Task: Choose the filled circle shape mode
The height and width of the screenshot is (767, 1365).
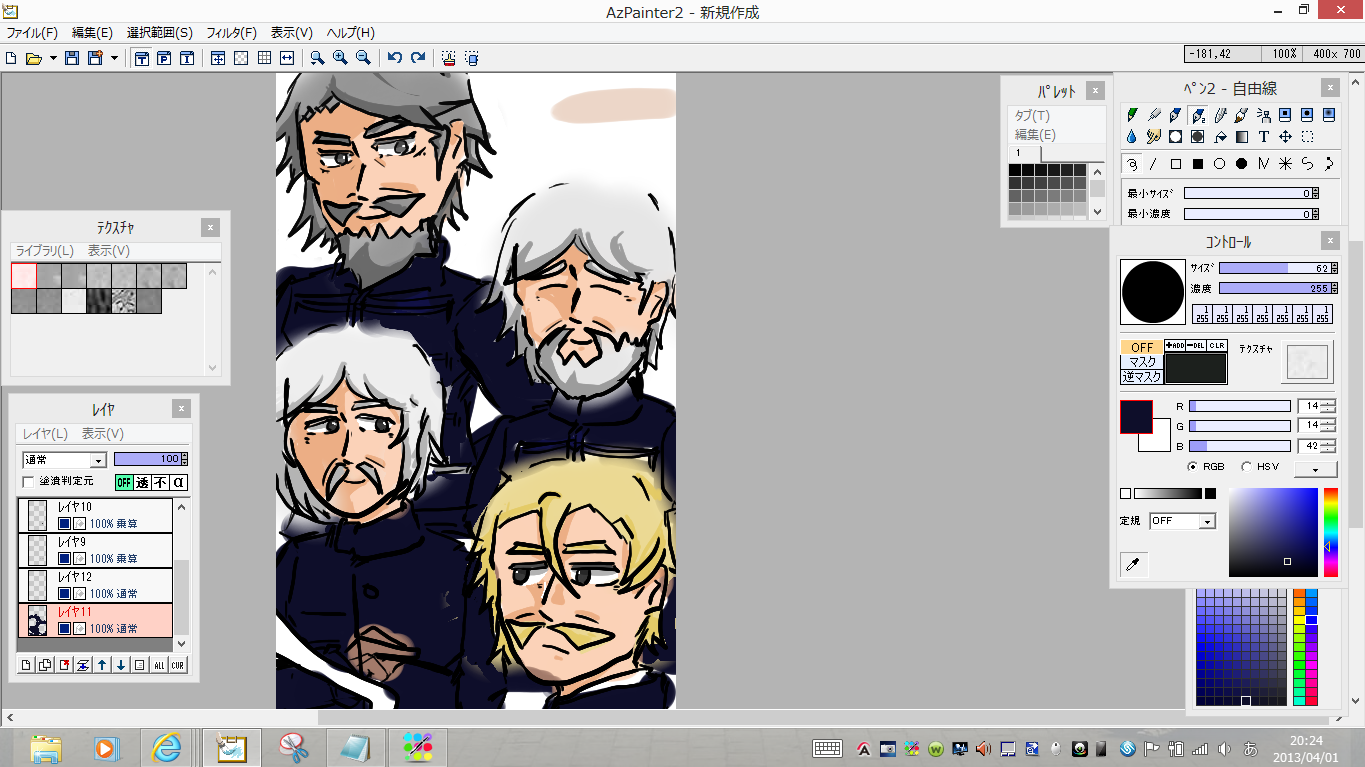Action: pos(1241,164)
